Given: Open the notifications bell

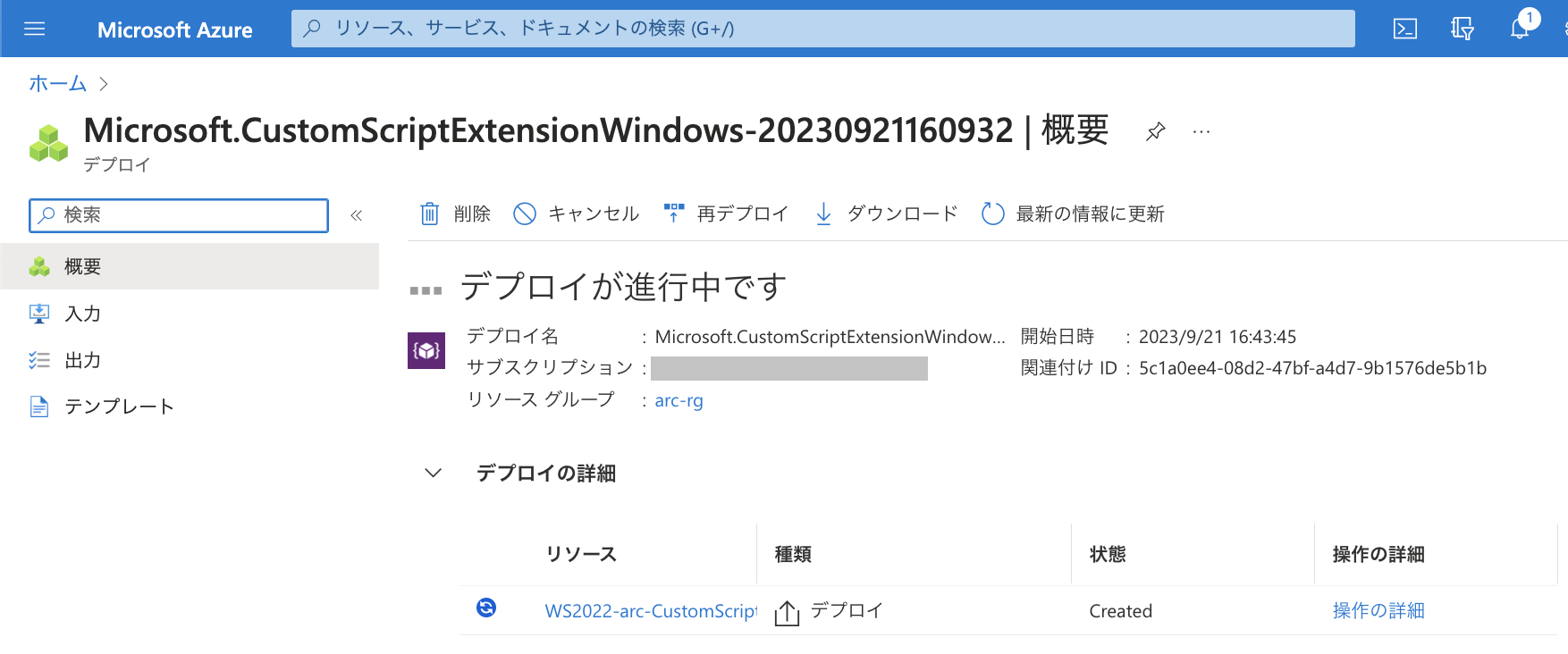Looking at the screenshot, I should [x=1520, y=29].
